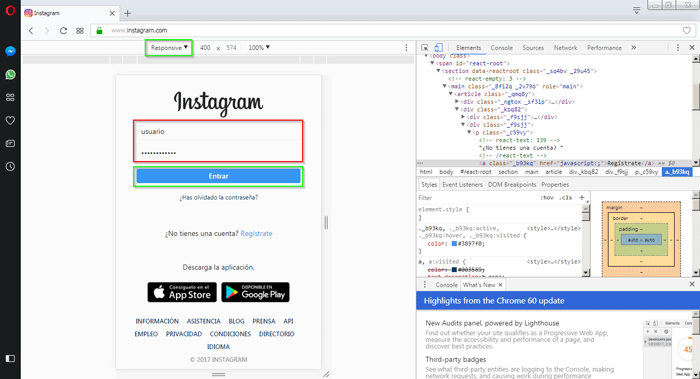Click the secure lock icon
This screenshot has width=700, height=379.
coord(99,30)
